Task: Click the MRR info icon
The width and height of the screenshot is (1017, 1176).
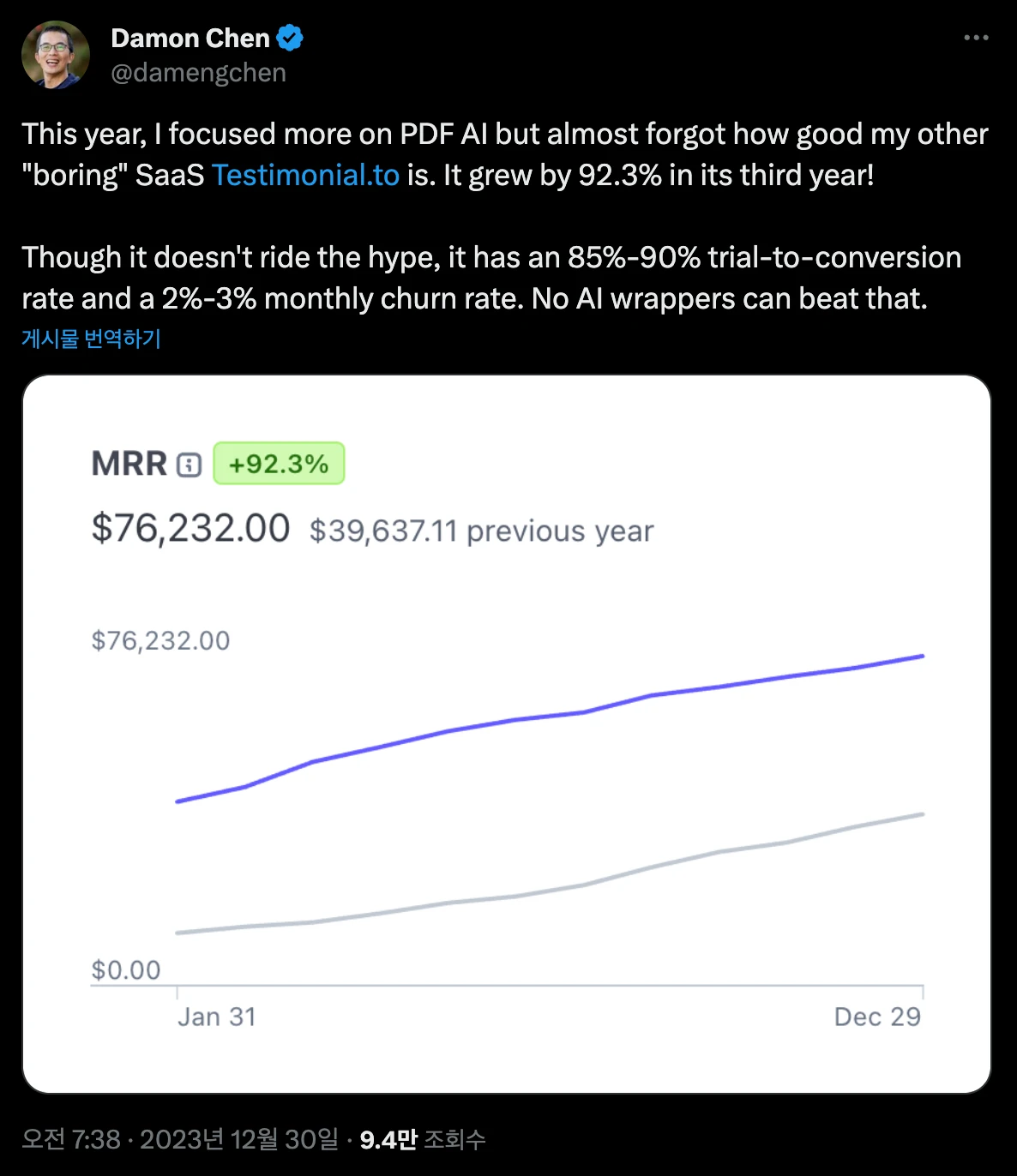Action: [x=189, y=465]
